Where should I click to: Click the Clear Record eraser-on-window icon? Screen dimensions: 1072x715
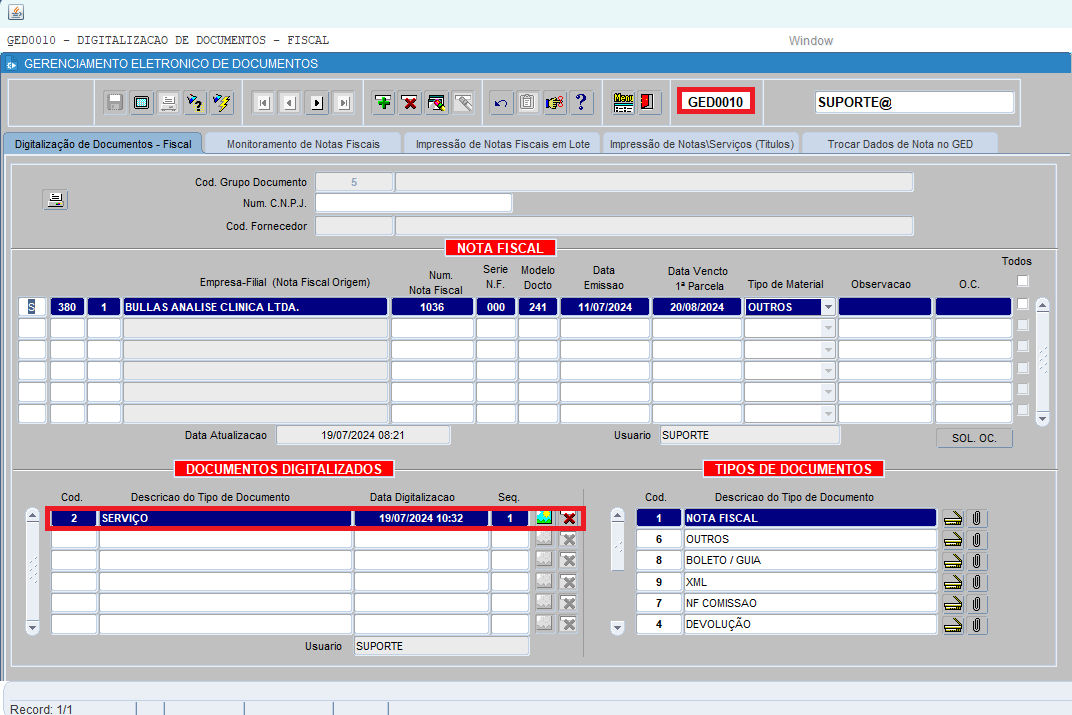click(x=437, y=103)
